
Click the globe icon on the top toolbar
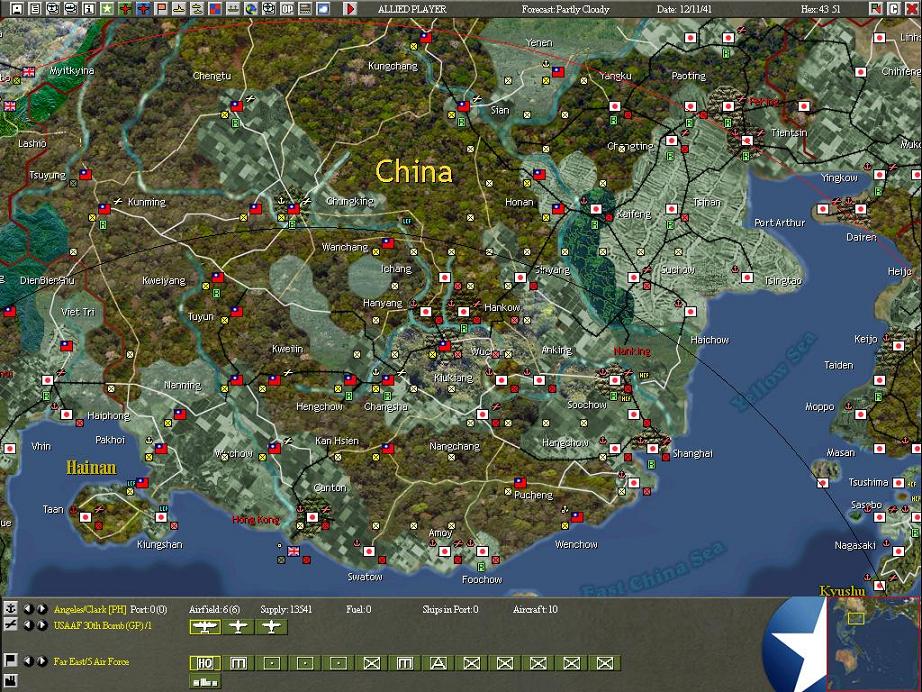click(250, 9)
